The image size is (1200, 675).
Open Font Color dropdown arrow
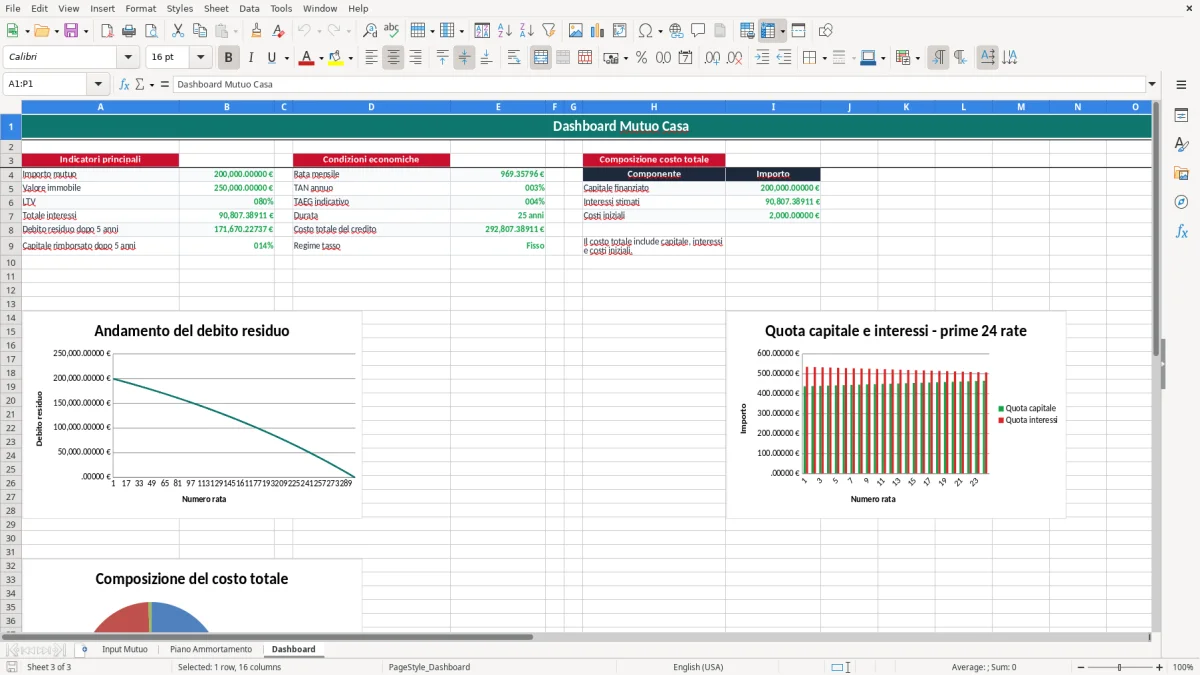321,58
